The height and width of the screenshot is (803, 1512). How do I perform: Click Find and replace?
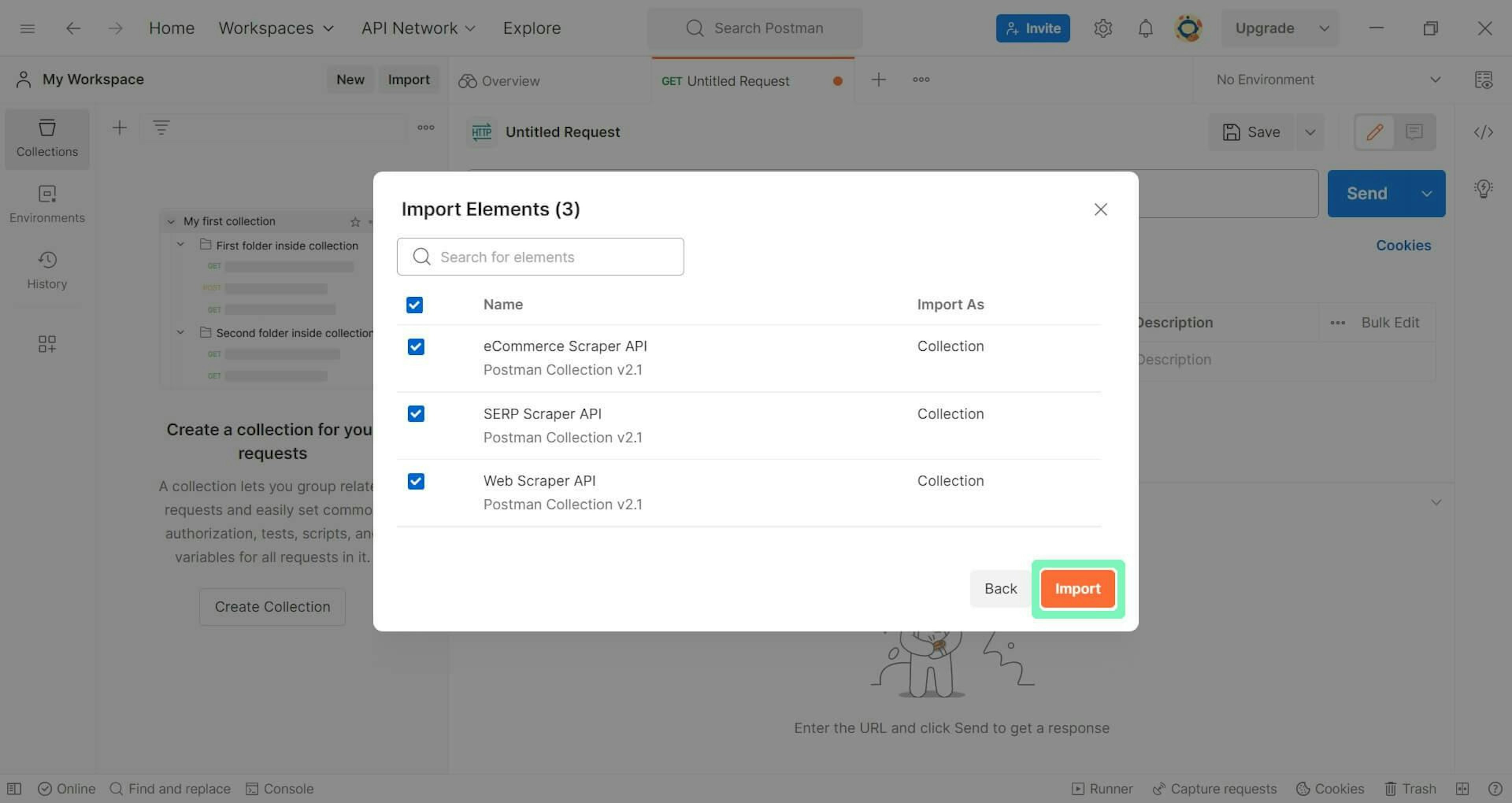point(170,788)
